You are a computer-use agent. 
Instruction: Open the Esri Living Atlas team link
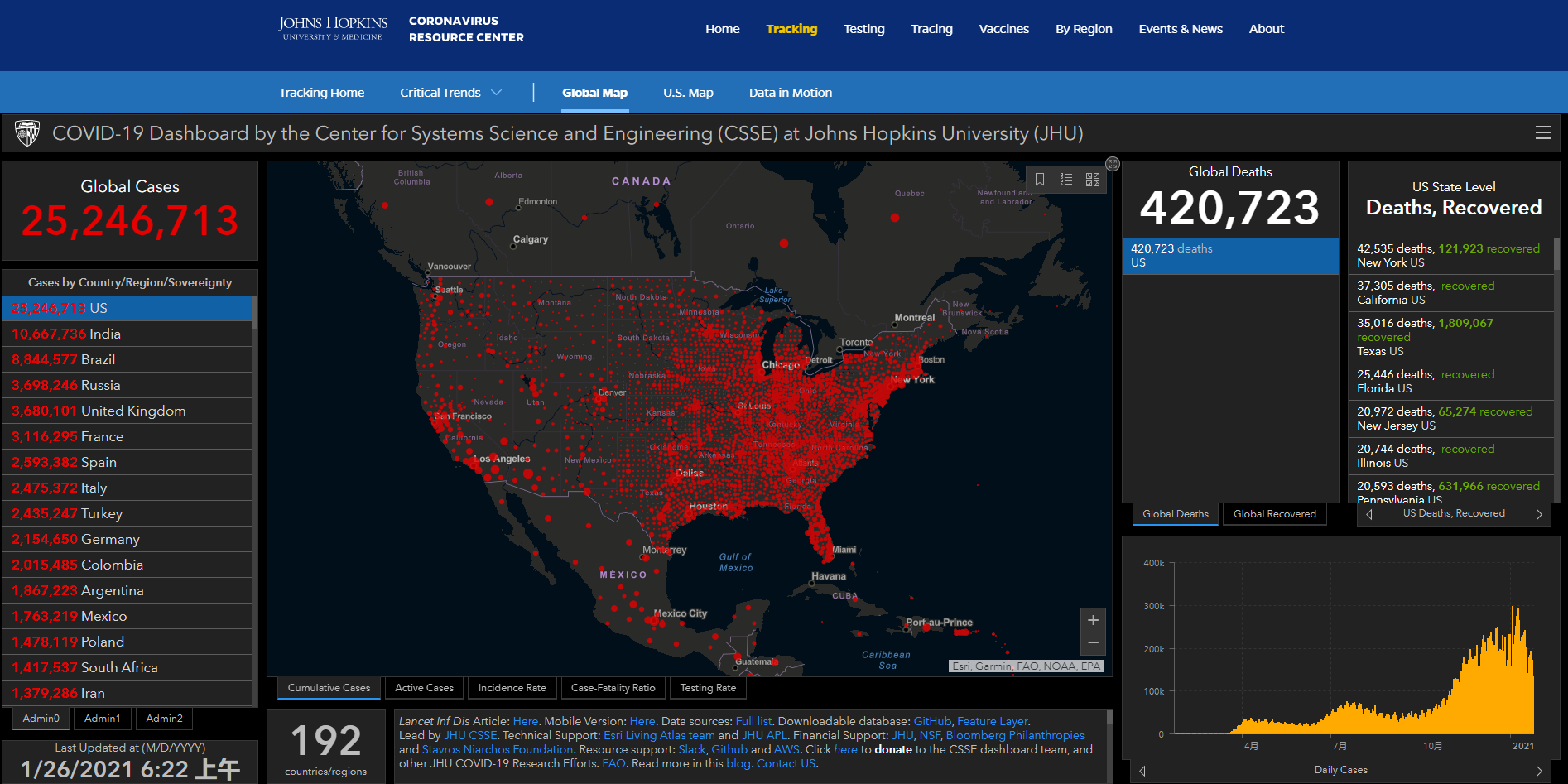[x=659, y=736]
